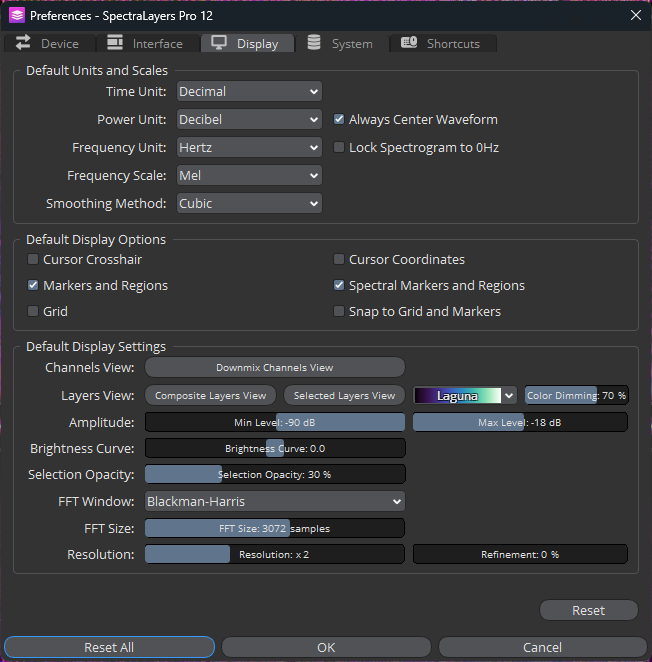Viewport: 652px width, 662px height.
Task: Open the Device preferences tab
Action: [x=48, y=43]
